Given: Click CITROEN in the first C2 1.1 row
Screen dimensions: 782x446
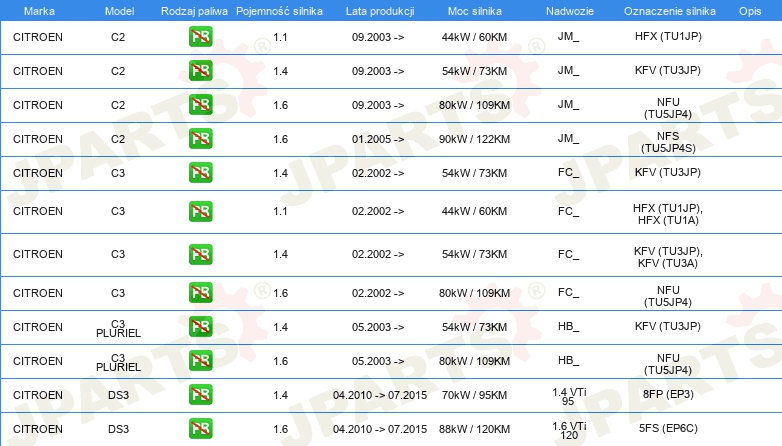Looking at the screenshot, I should click(38, 37).
